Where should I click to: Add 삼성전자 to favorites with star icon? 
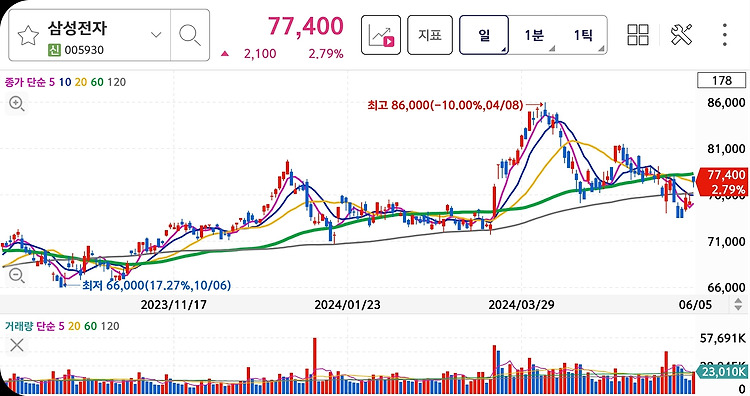coord(28,36)
